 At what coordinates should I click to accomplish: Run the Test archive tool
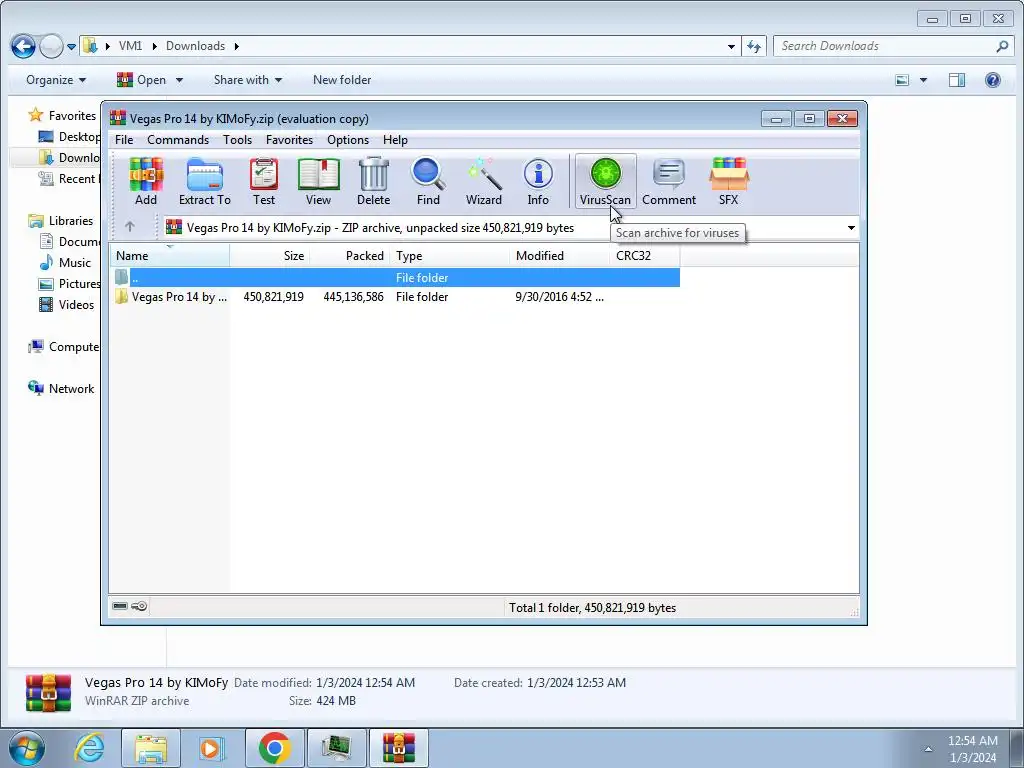pyautogui.click(x=264, y=182)
